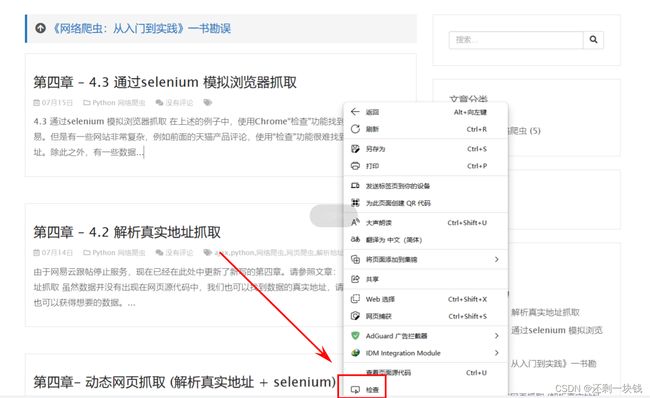Click the comments icon on the 4.3 post
Screen dimensions: 650x398
coord(159,102)
